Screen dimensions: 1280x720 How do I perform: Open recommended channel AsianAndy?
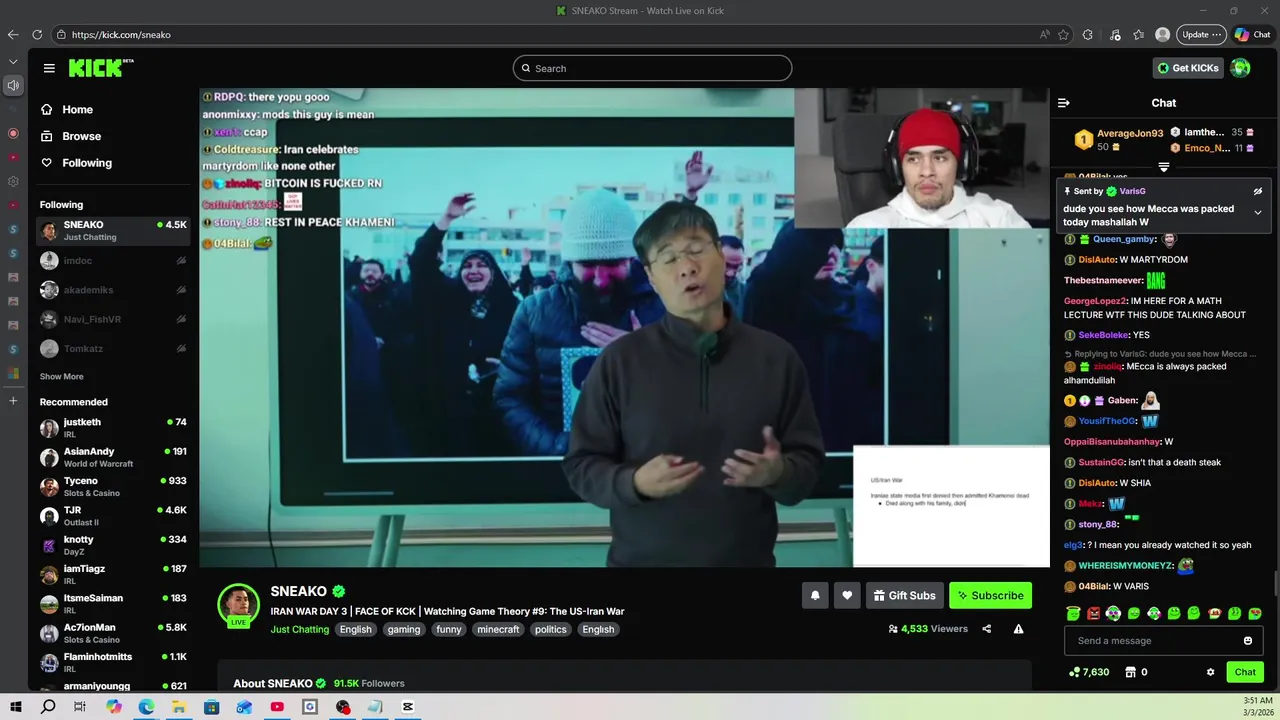pos(113,457)
